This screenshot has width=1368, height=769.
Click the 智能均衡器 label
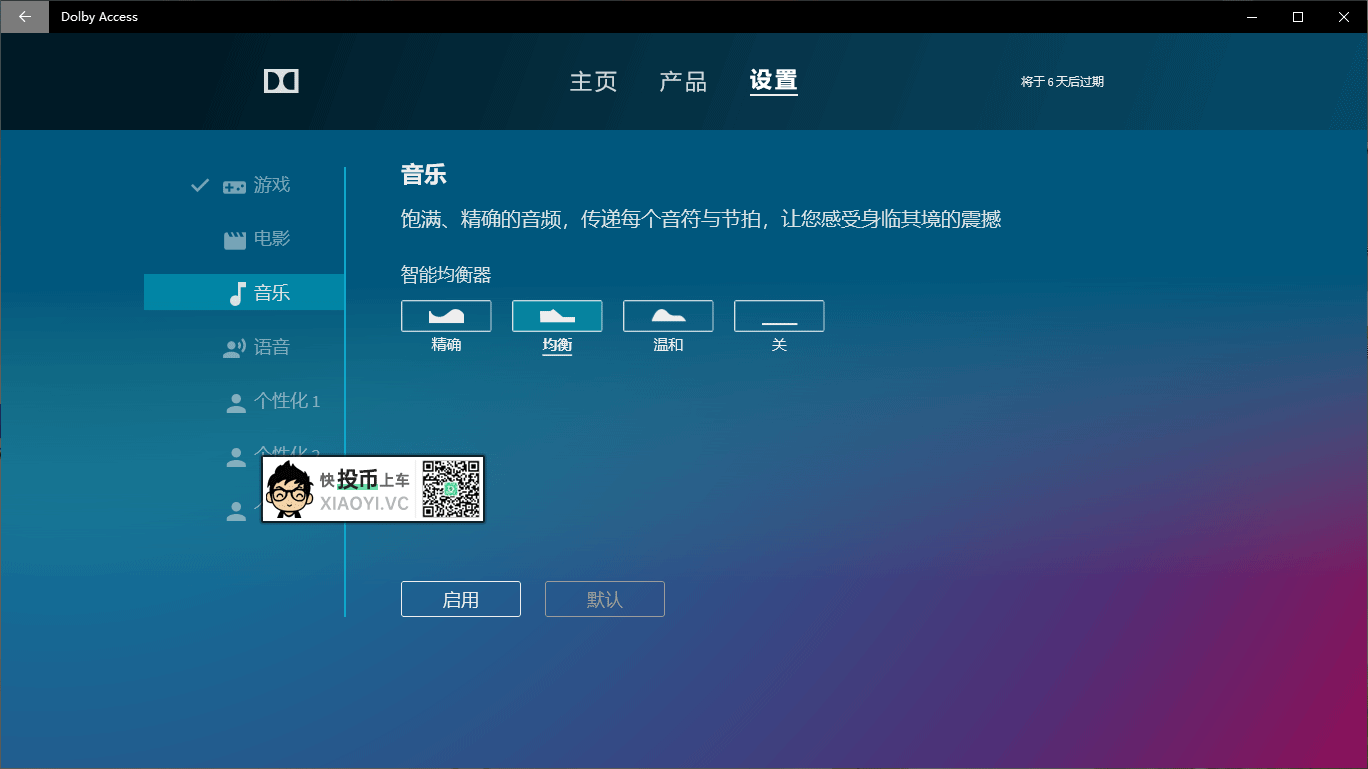(x=446, y=274)
